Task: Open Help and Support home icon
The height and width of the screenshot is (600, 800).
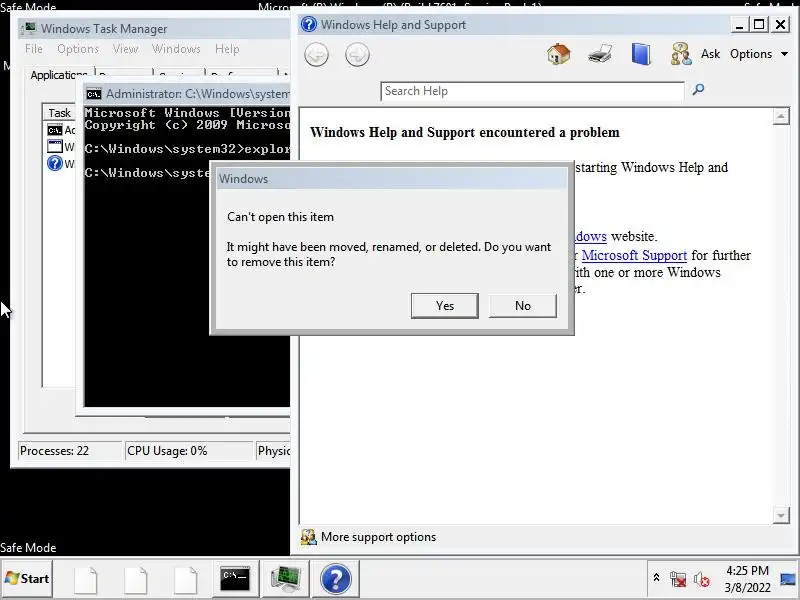Action: [559, 54]
